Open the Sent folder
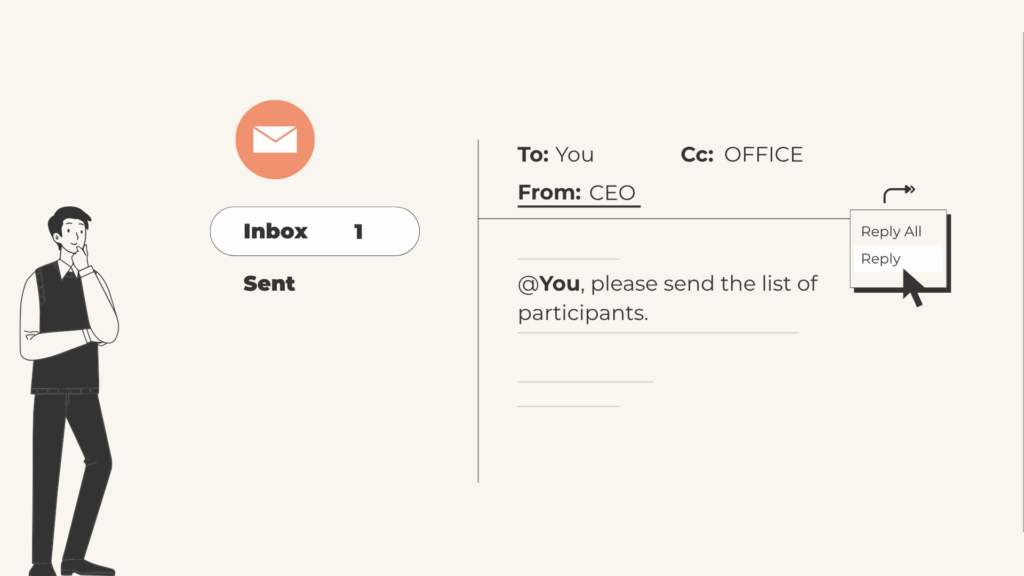This screenshot has height=576, width=1024. point(269,283)
